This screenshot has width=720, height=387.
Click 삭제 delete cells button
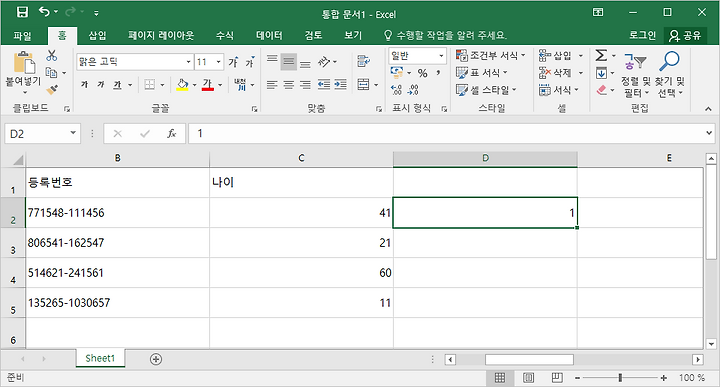coord(556,73)
